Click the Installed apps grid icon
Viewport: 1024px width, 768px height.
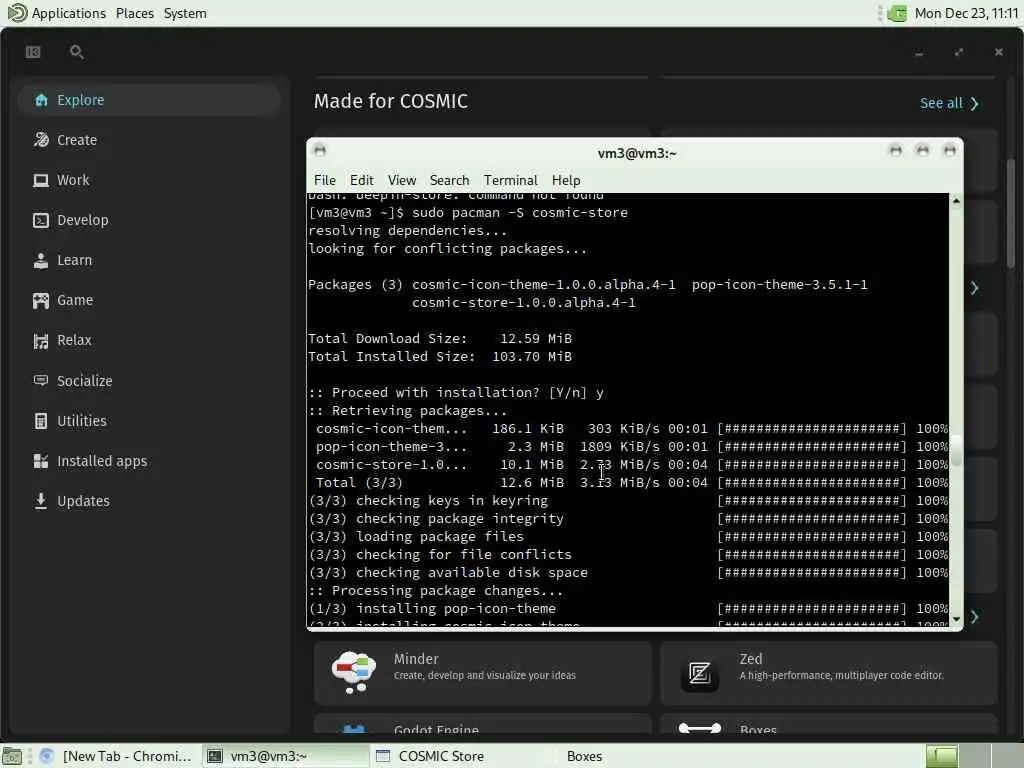(41, 461)
